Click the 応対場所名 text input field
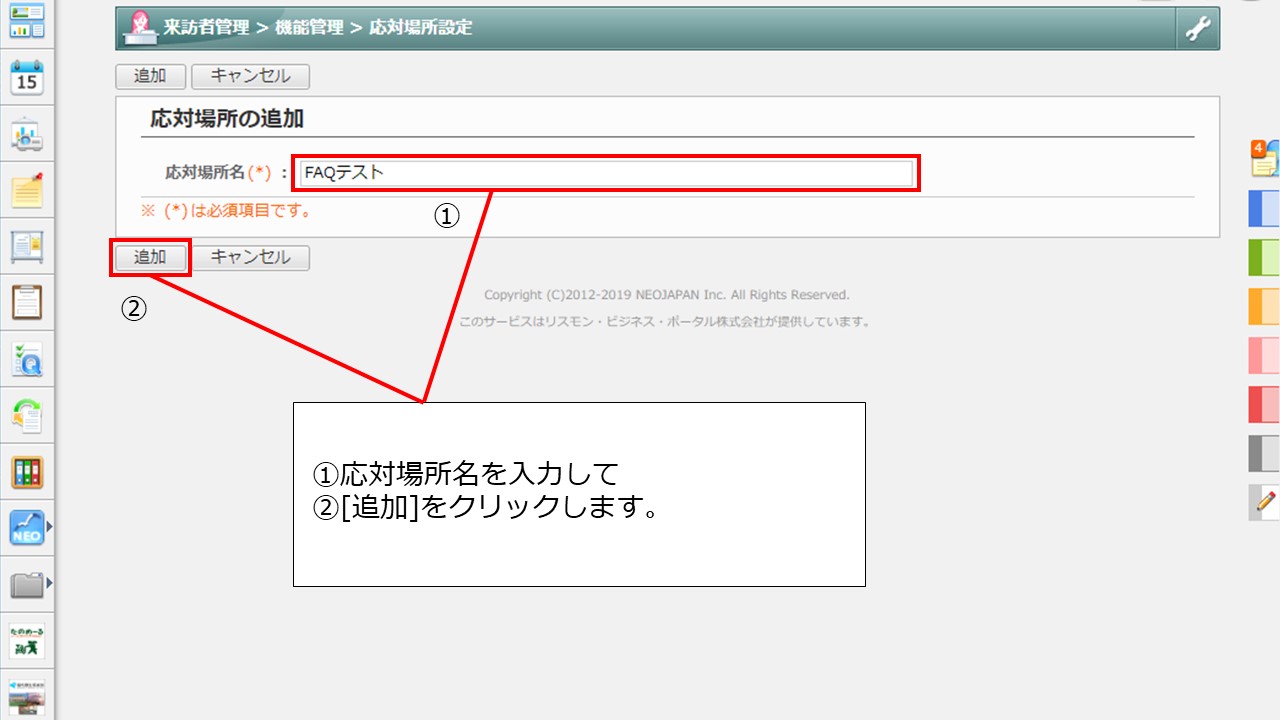 tap(606, 173)
